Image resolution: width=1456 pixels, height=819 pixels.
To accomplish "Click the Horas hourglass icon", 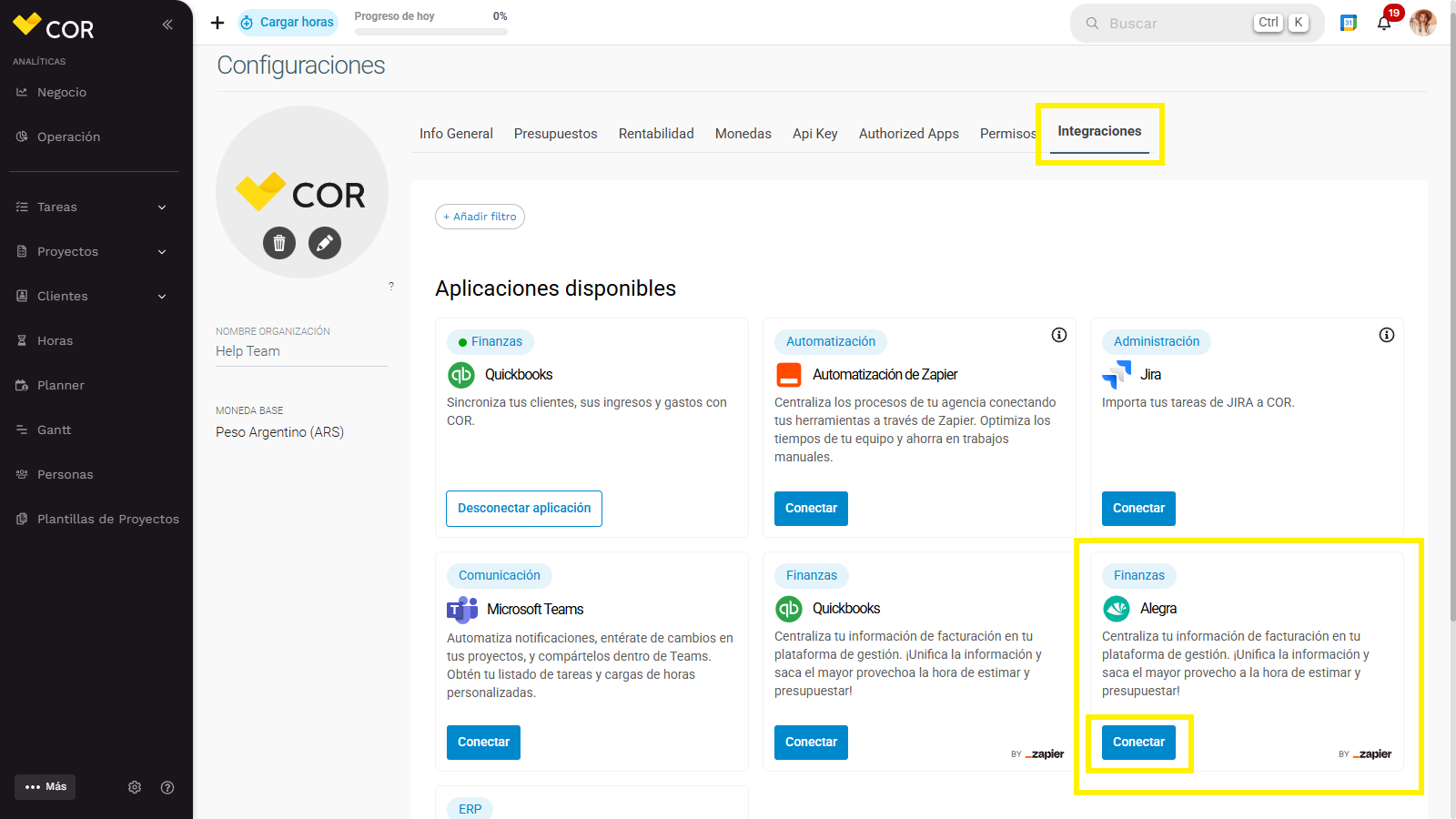I will point(22,340).
